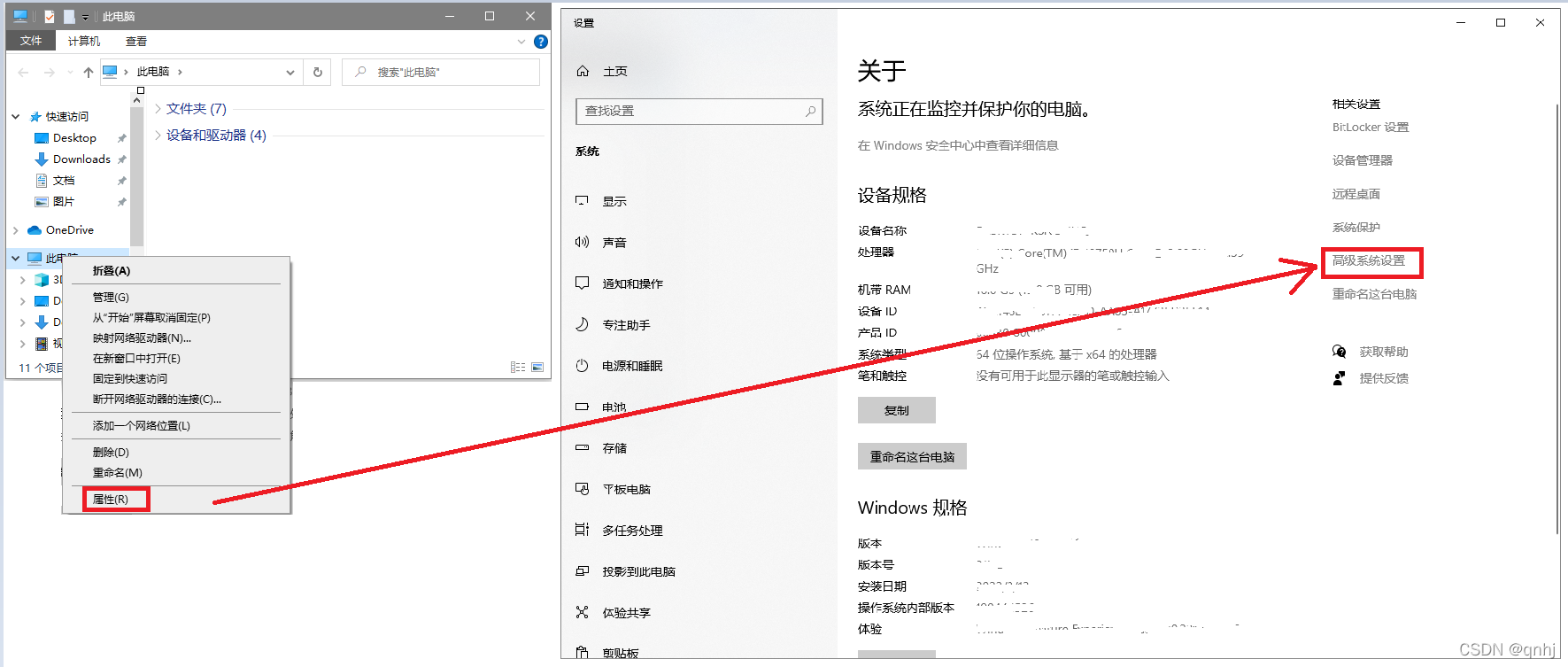Image resolution: width=1568 pixels, height=667 pixels.
Task: Choose Map network drive menu entry
Action: 142,338
